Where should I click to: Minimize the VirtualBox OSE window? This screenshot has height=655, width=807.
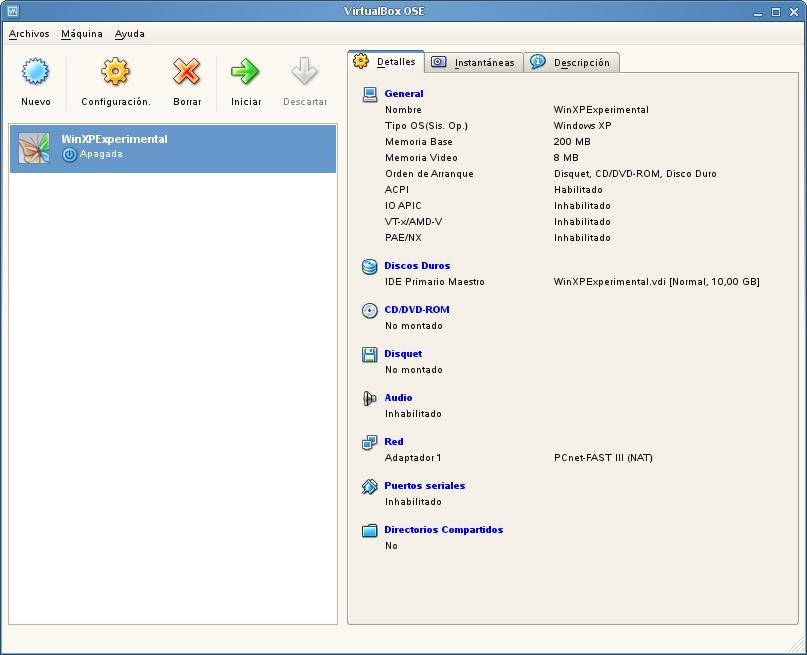click(x=758, y=12)
